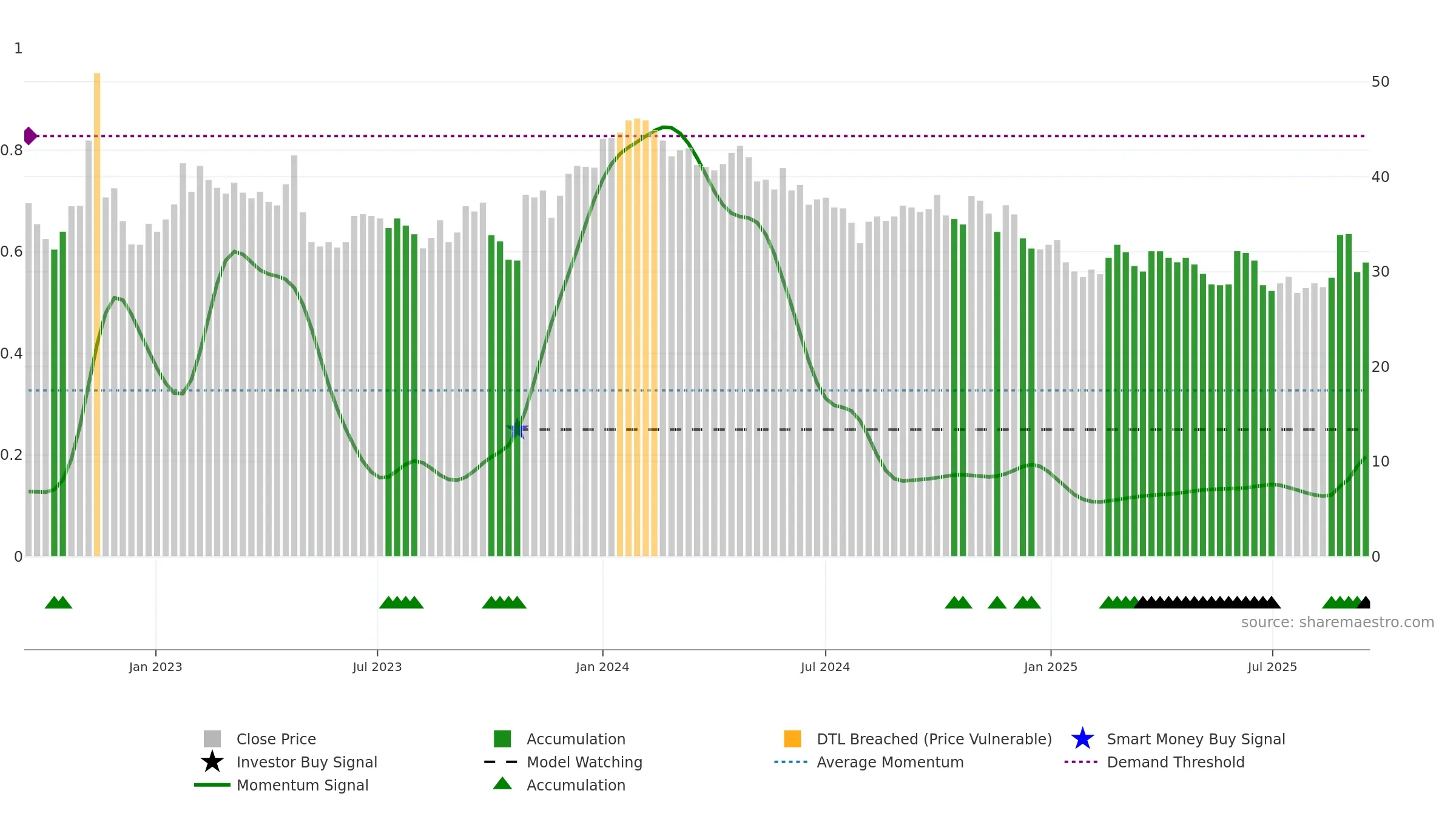The height and width of the screenshot is (819, 1456).
Task: Click the left axis value 0.6
Action: coord(12,252)
